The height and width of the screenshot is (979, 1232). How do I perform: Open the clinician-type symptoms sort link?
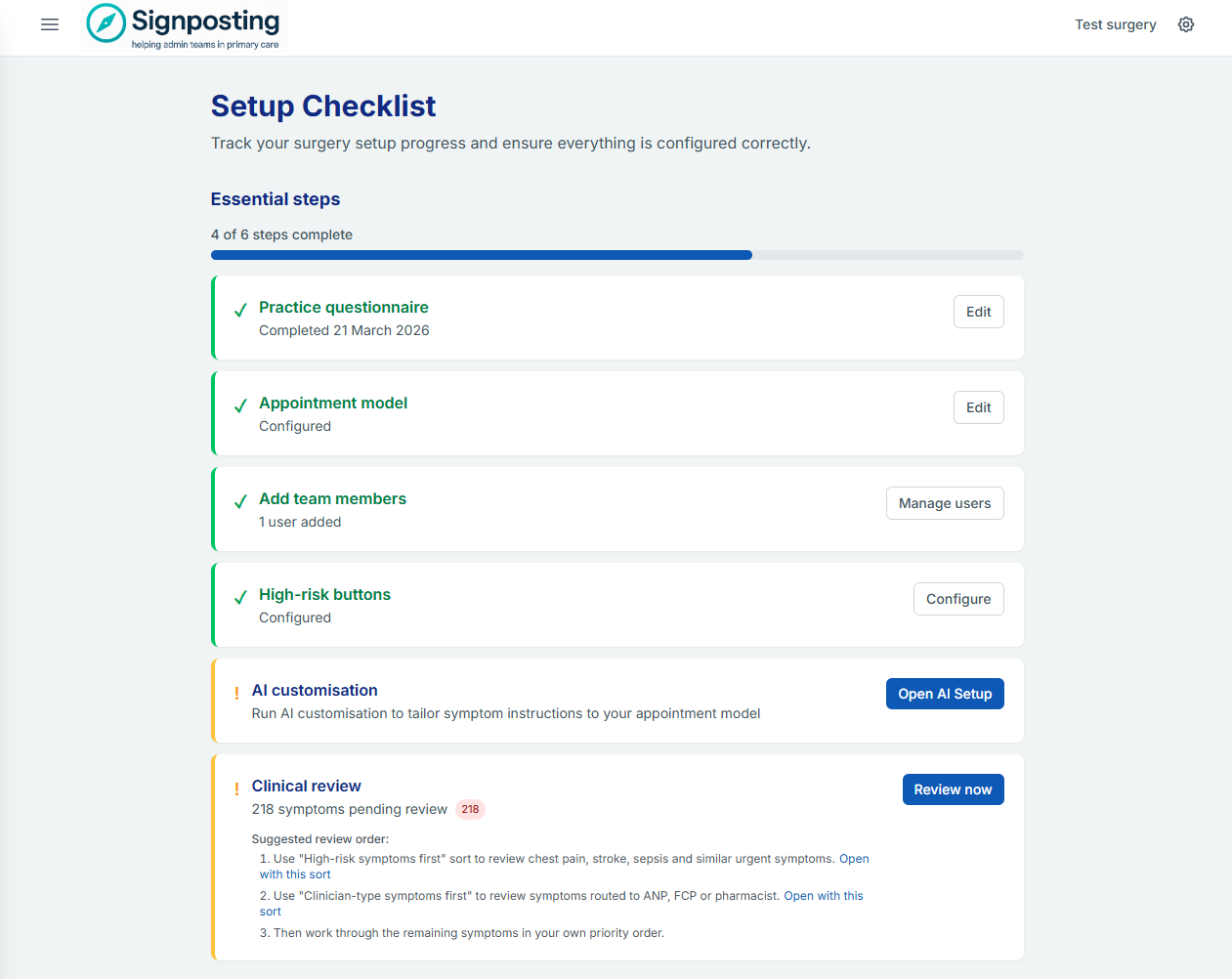(824, 895)
